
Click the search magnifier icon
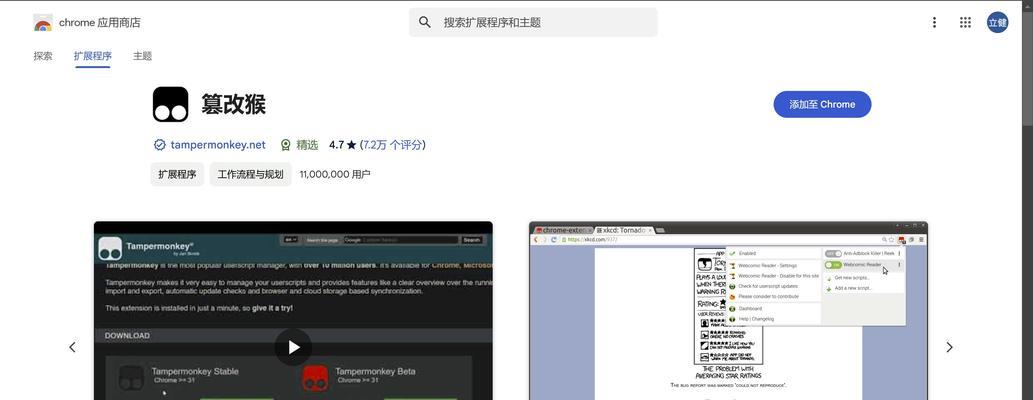(425, 22)
